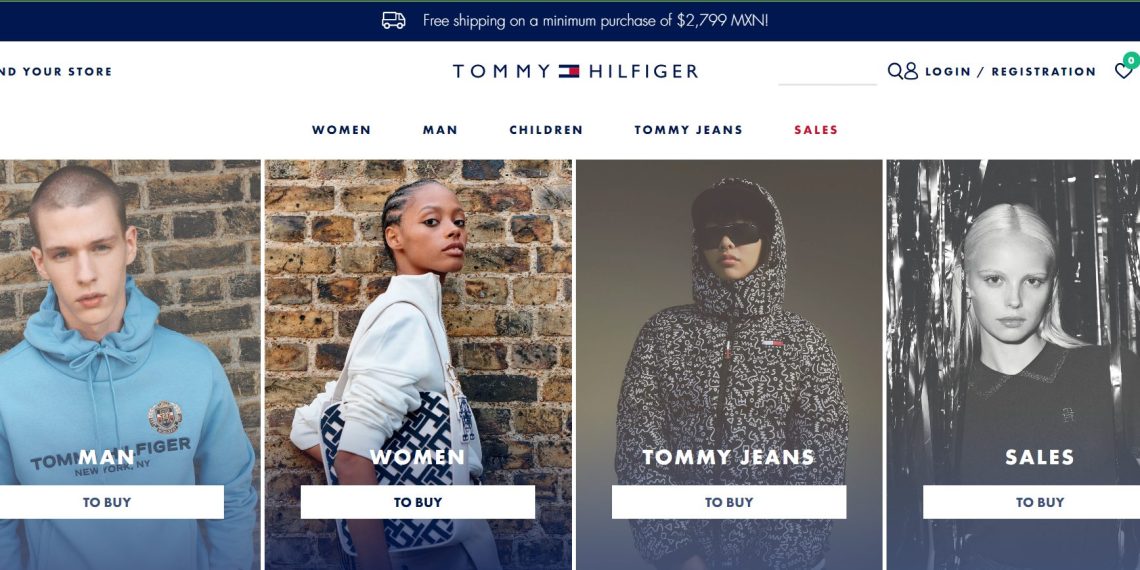The image size is (1140, 570).
Task: Click To Buy under Women
Action: [418, 502]
